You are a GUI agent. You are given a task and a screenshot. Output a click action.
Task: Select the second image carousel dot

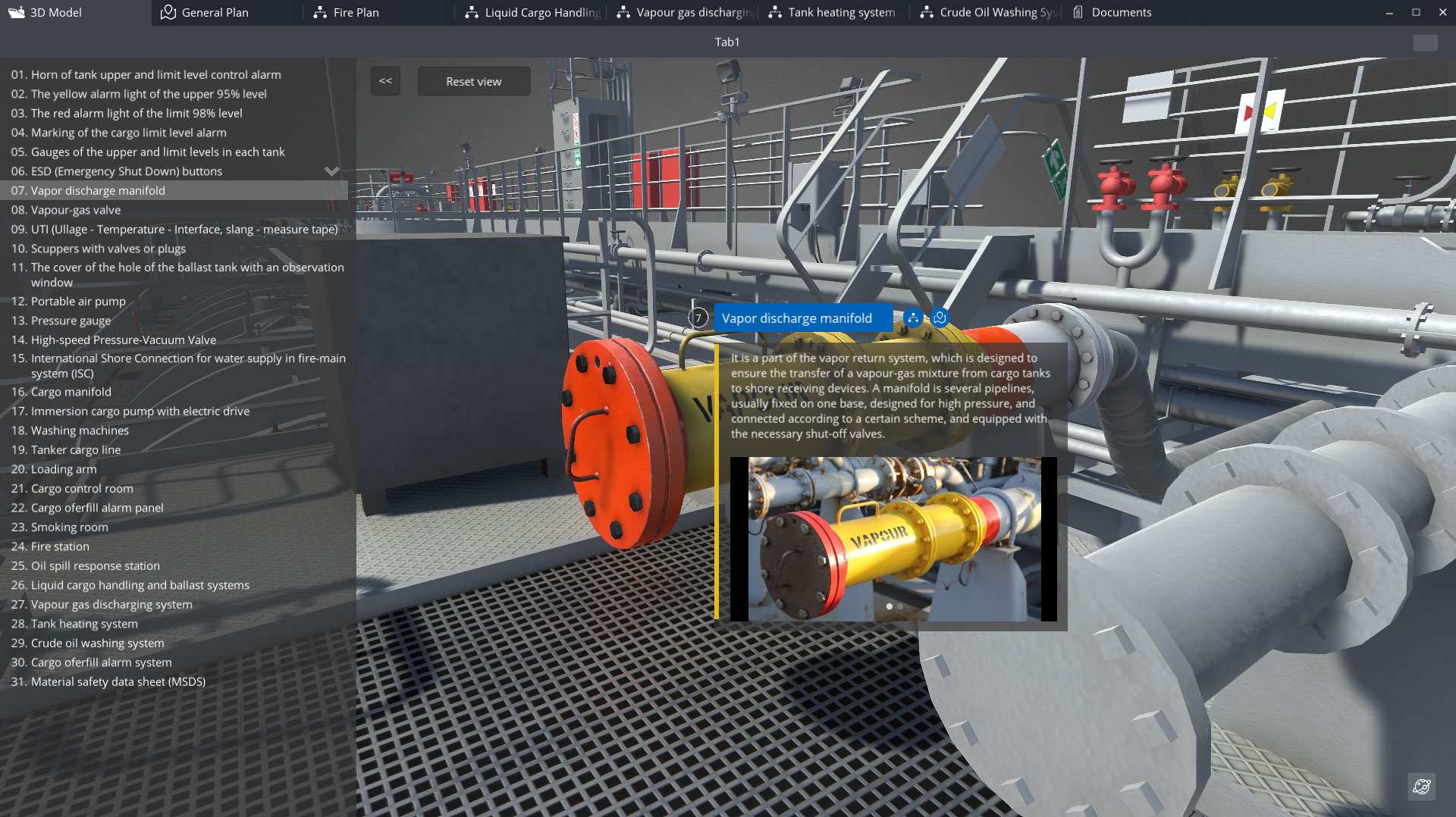click(900, 606)
